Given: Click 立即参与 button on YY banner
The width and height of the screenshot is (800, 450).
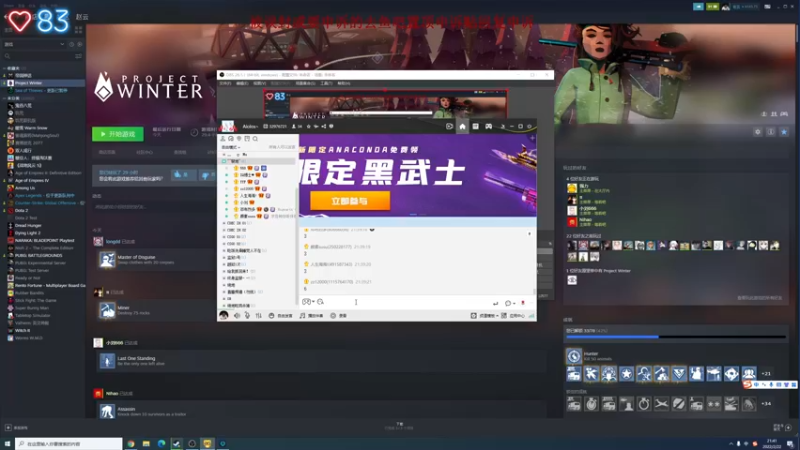Looking at the screenshot, I should pyautogui.click(x=350, y=201).
